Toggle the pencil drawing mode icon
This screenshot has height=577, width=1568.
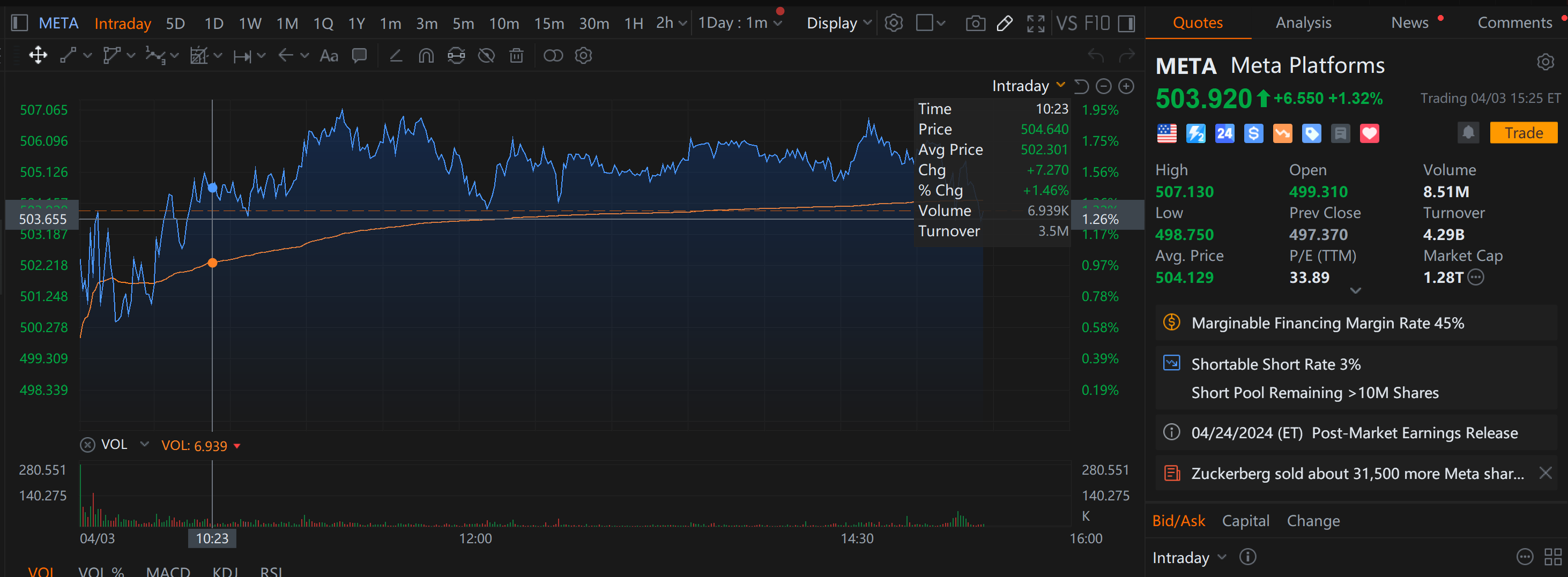(x=1005, y=23)
